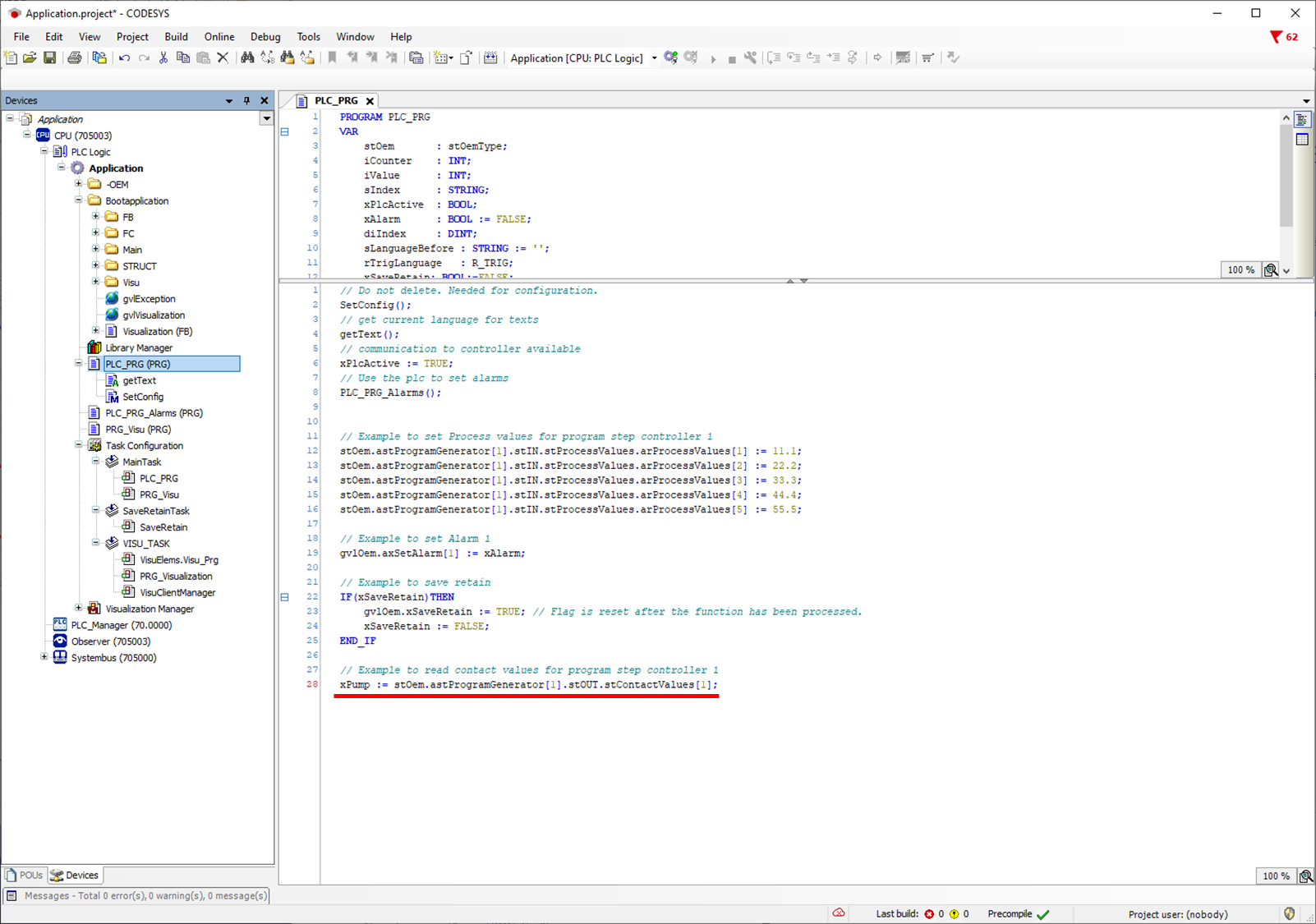Expand the STRUCT folder in device tree
1316x924 pixels.
[x=95, y=265]
